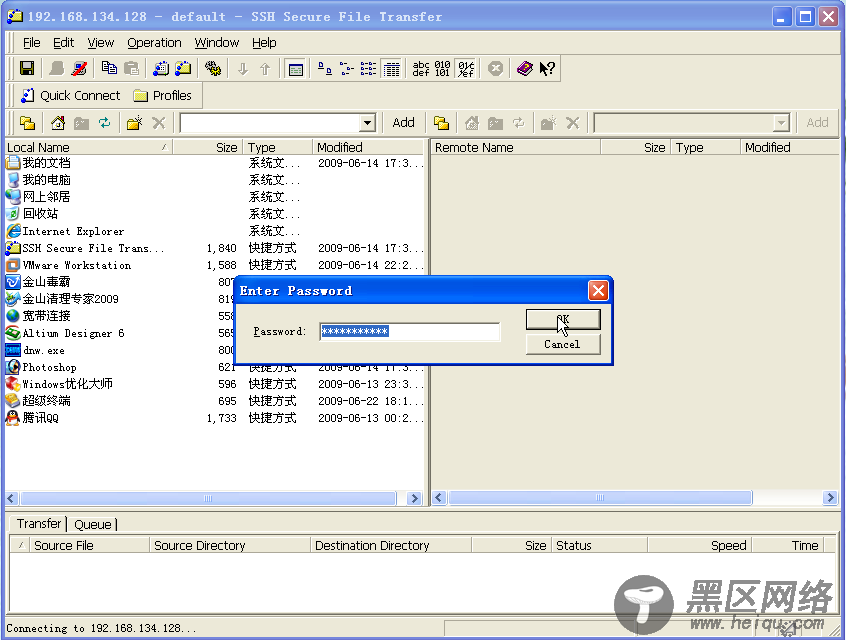Open the File menu
The image size is (846, 640).
[x=31, y=43]
